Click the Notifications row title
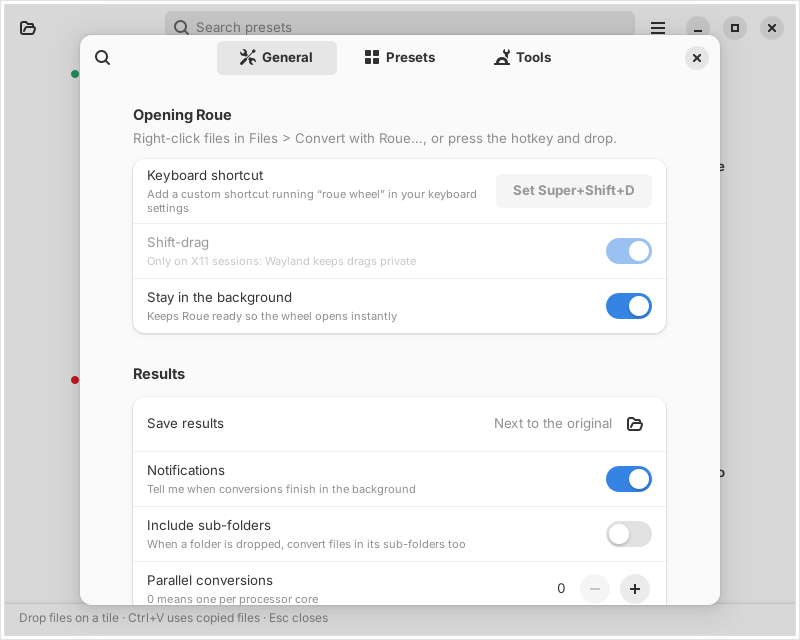The image size is (800, 640). (x=186, y=471)
